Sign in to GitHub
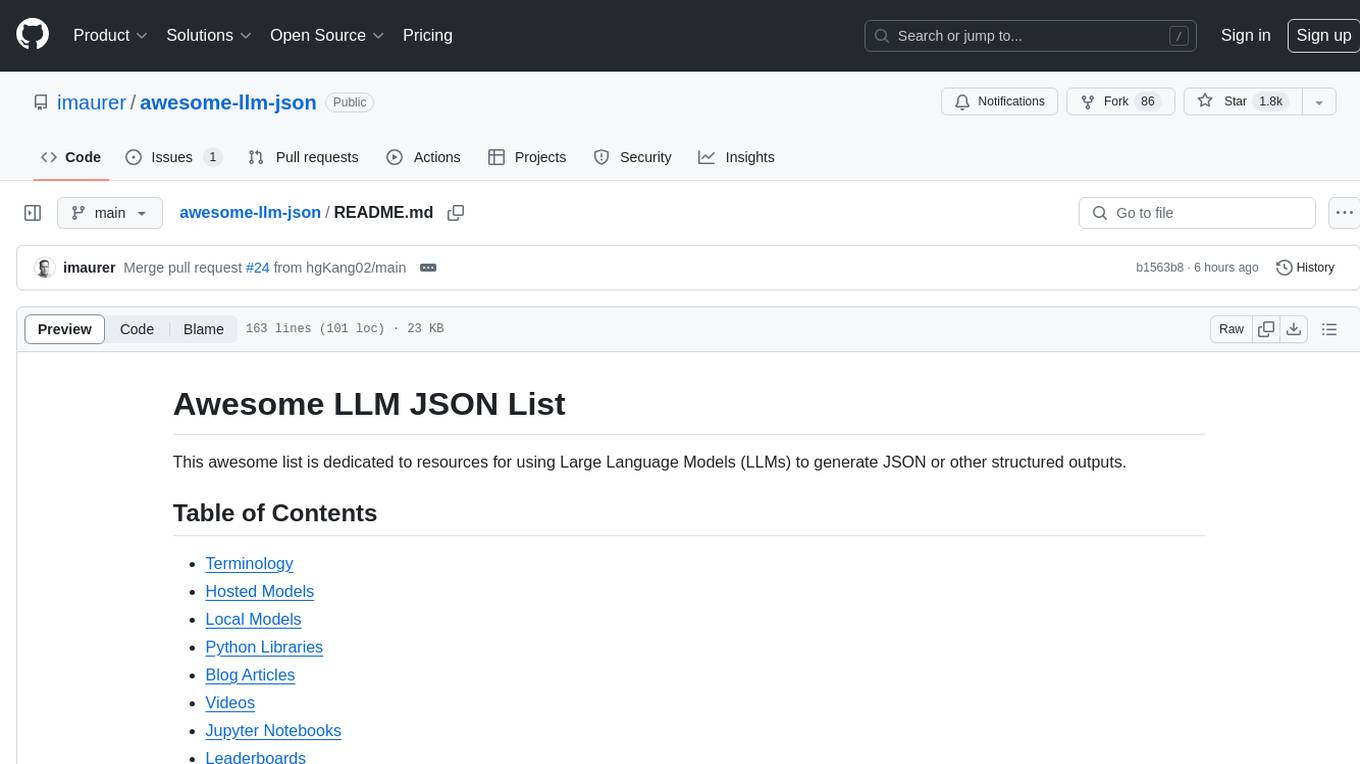 [1245, 35]
